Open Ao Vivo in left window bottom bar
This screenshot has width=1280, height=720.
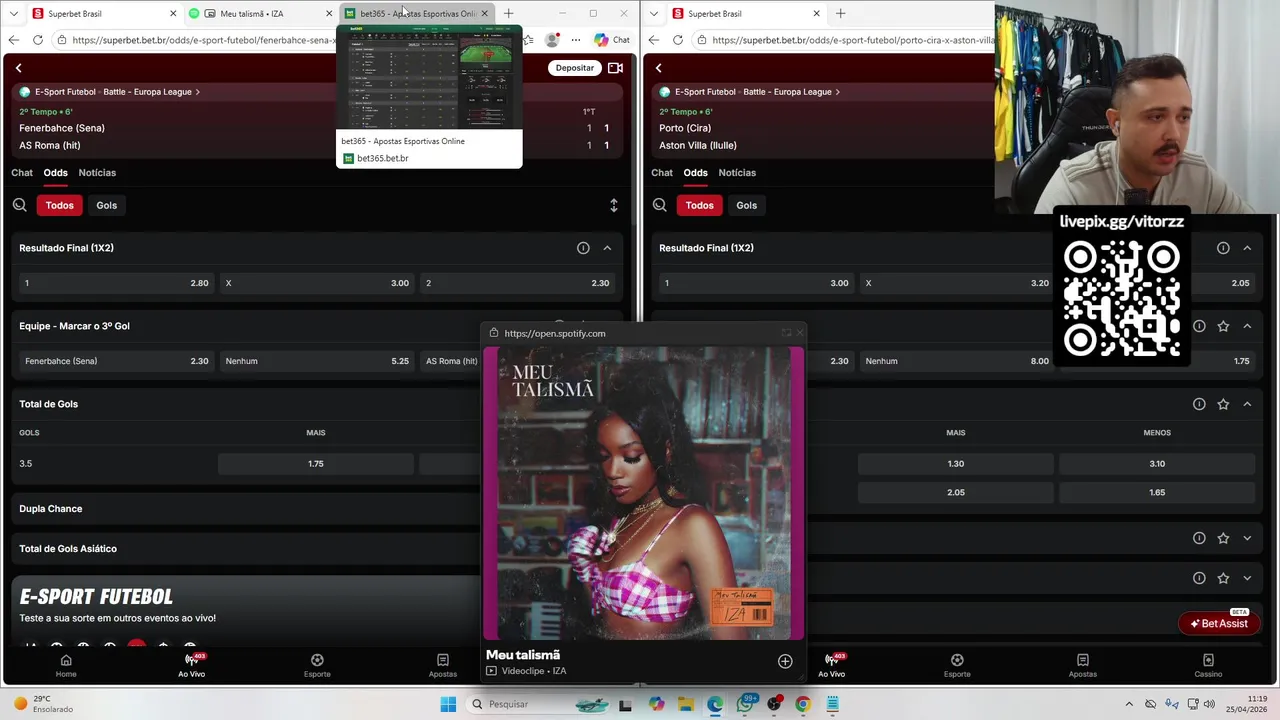click(191, 666)
